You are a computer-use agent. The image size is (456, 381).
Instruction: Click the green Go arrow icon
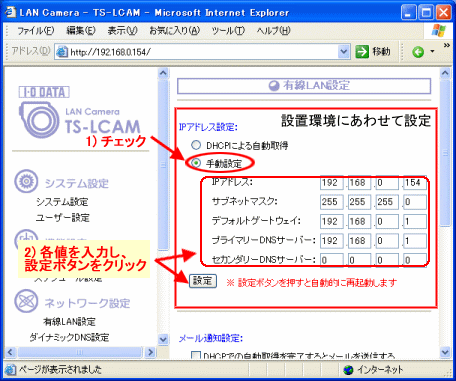click(x=362, y=52)
